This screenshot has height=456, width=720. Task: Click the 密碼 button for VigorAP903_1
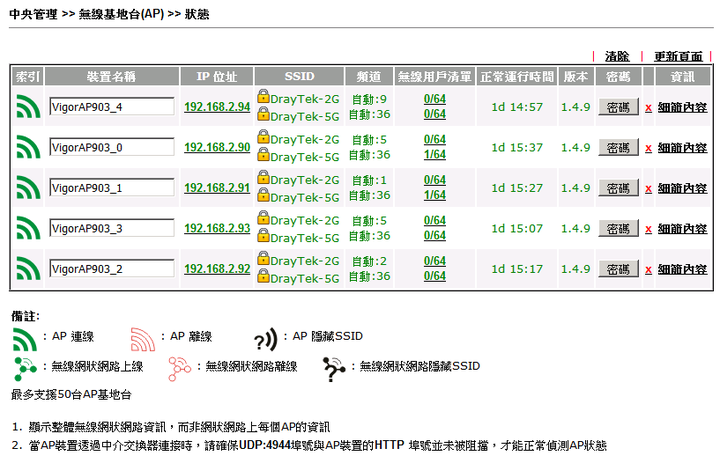[x=618, y=188]
